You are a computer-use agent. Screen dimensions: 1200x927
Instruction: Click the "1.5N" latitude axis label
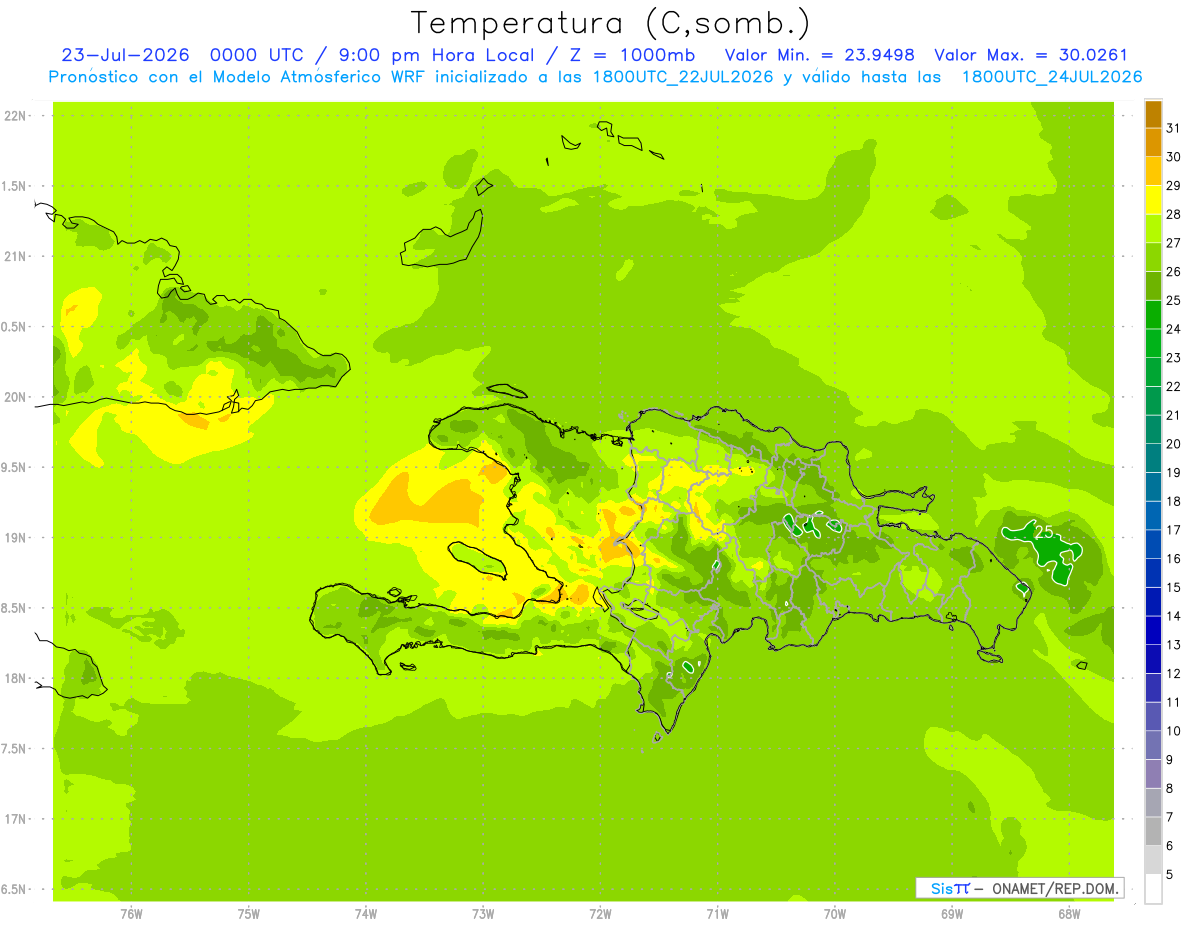click(15, 186)
